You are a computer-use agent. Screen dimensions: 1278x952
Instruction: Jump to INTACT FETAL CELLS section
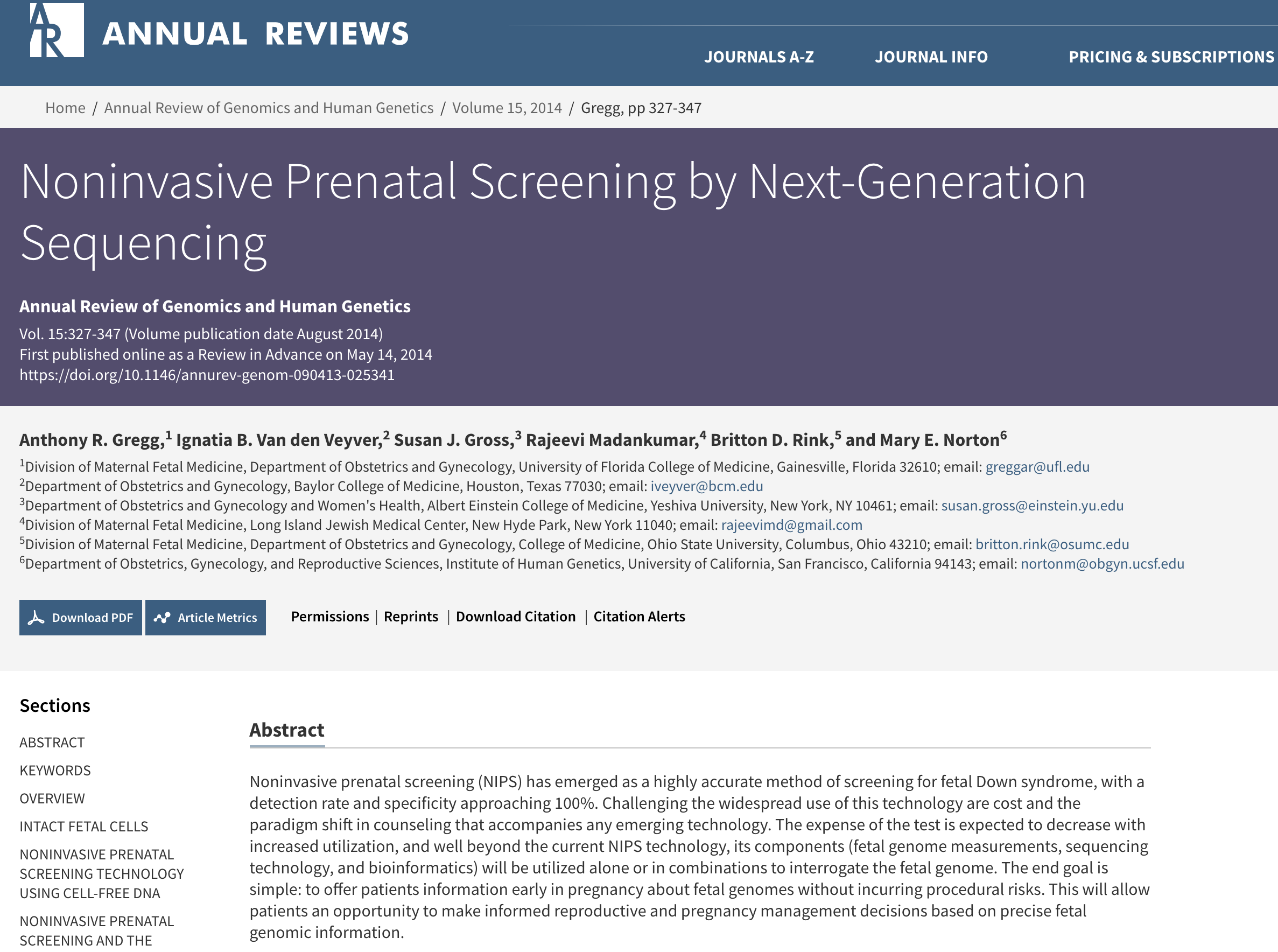[x=84, y=827]
